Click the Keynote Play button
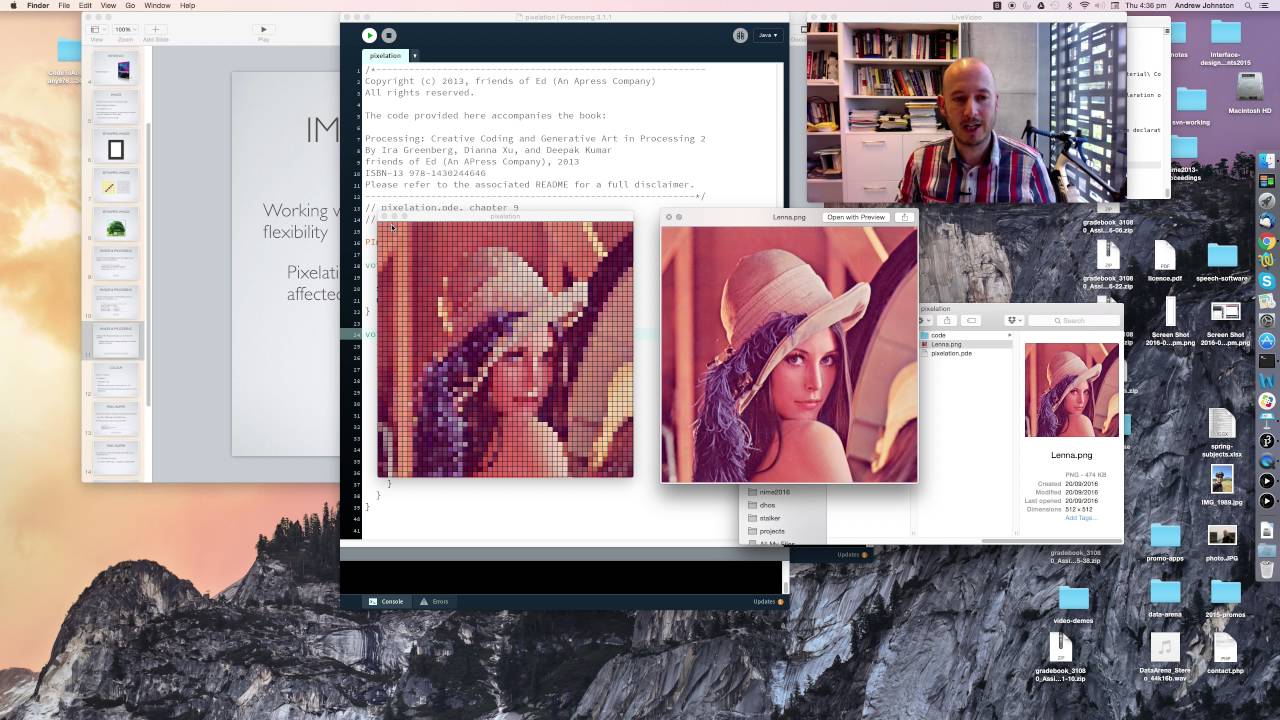Image resolution: width=1280 pixels, height=720 pixels. click(263, 31)
